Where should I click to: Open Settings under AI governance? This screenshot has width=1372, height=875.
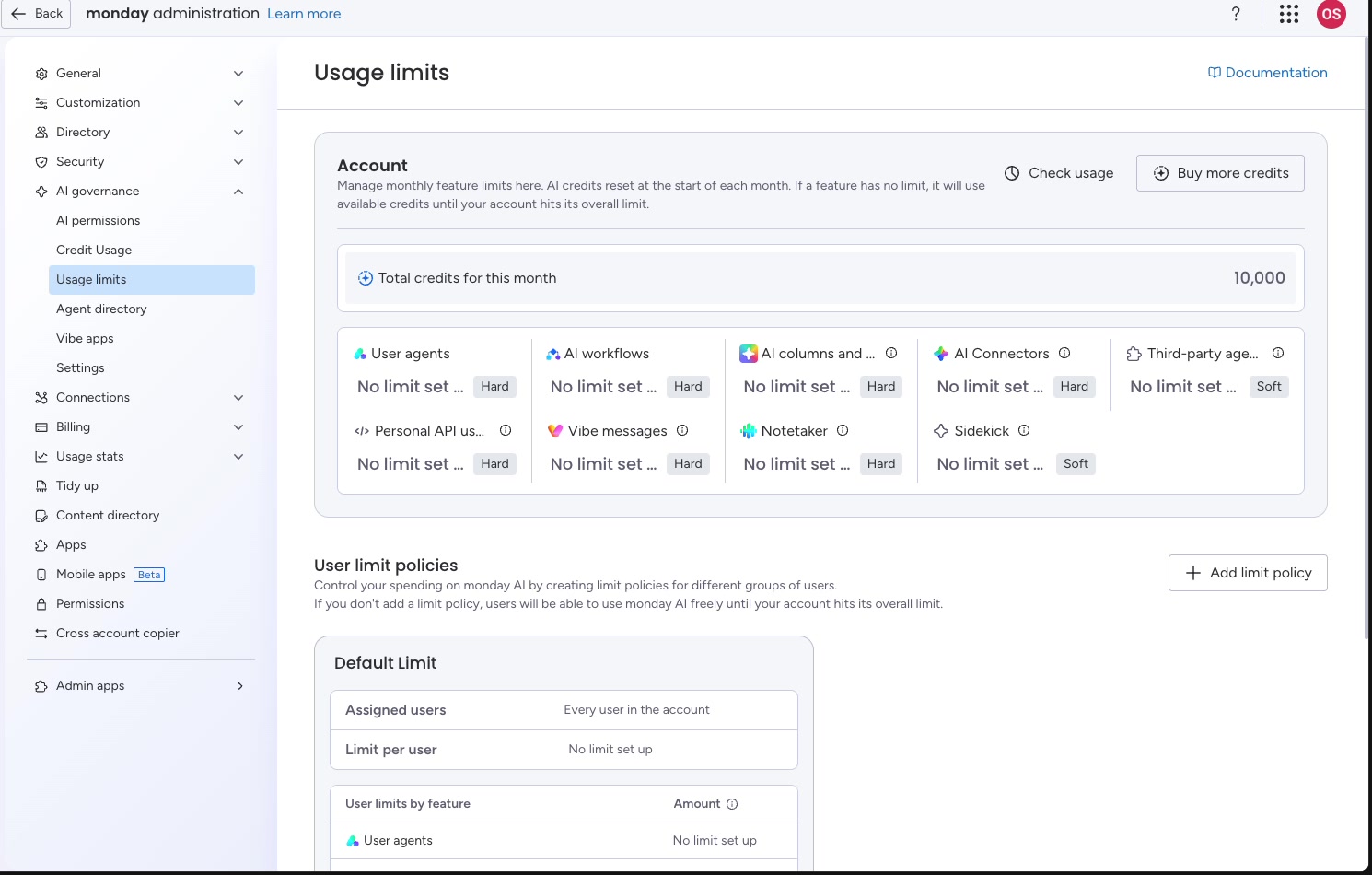152,368
